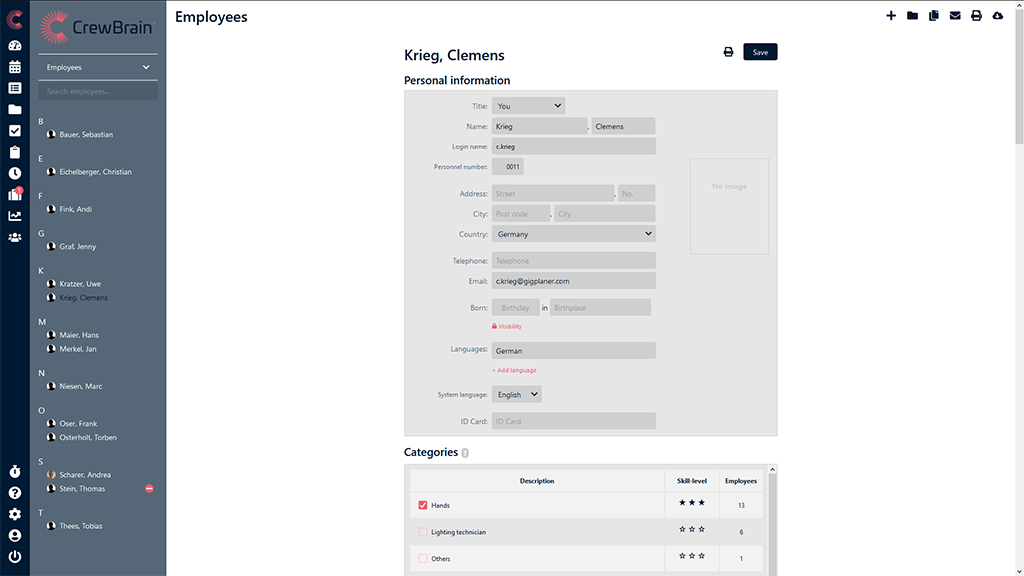This screenshot has width=1024, height=576.
Task: Click the Add language link
Action: [515, 370]
